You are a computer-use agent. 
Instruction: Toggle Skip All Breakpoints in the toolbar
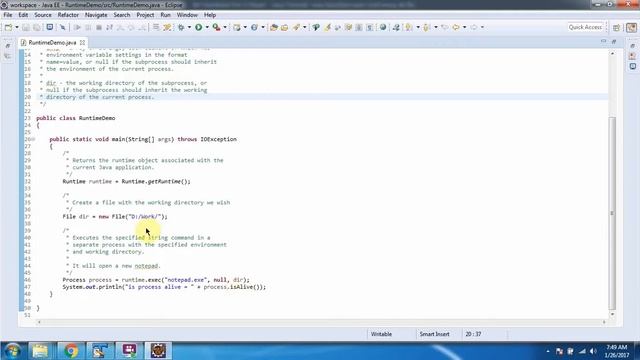[62, 27]
